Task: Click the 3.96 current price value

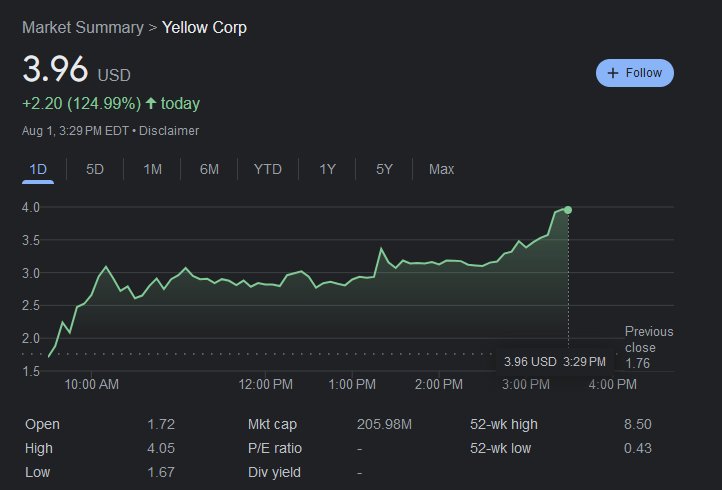Action: click(x=55, y=69)
